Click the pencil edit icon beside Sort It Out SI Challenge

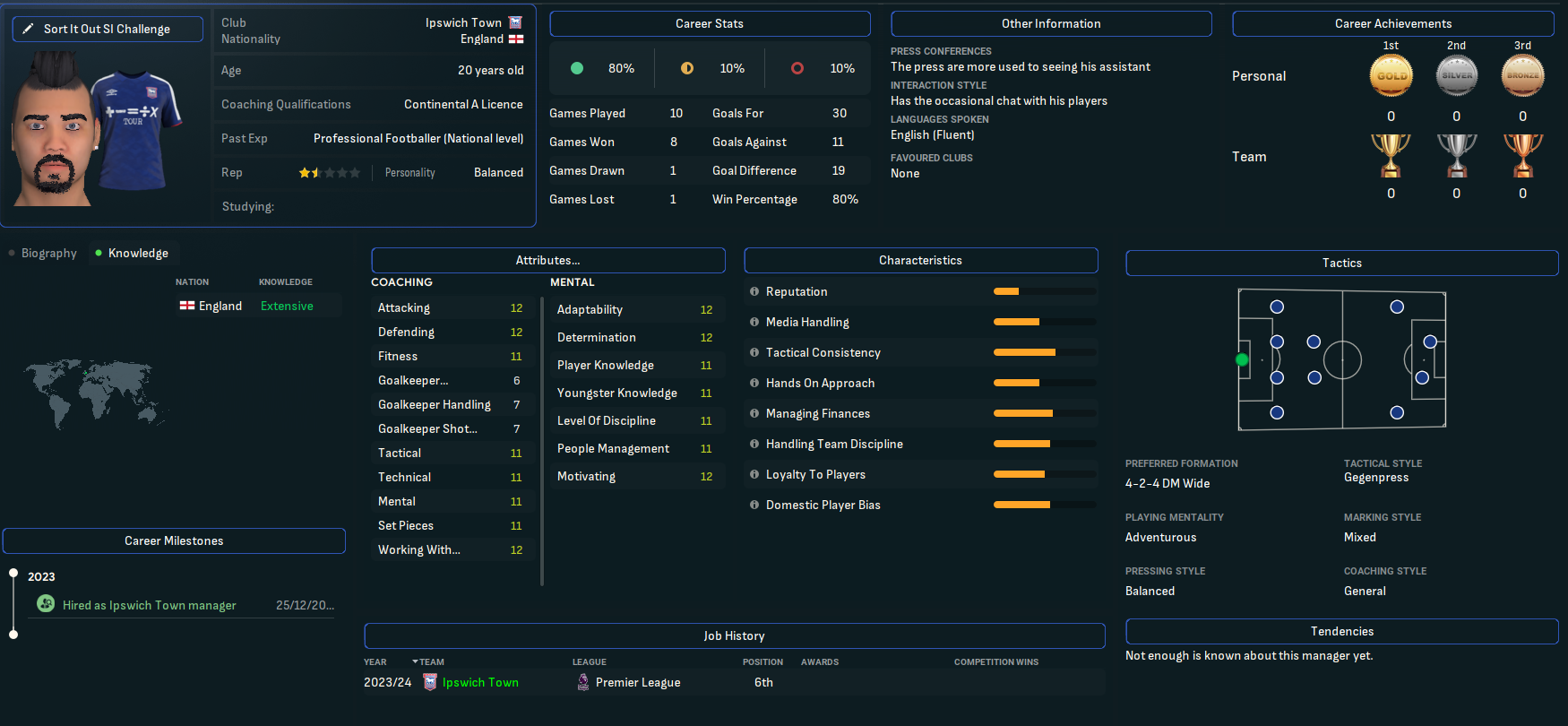[x=28, y=29]
